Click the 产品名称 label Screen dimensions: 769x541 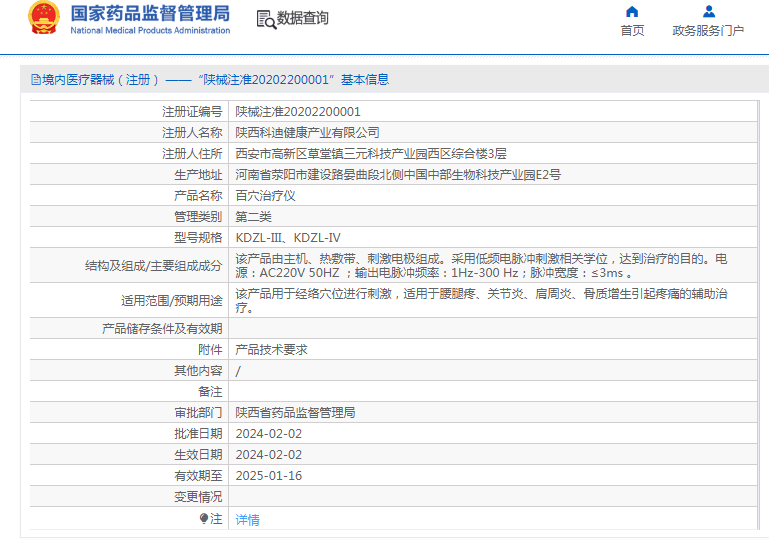198,196
